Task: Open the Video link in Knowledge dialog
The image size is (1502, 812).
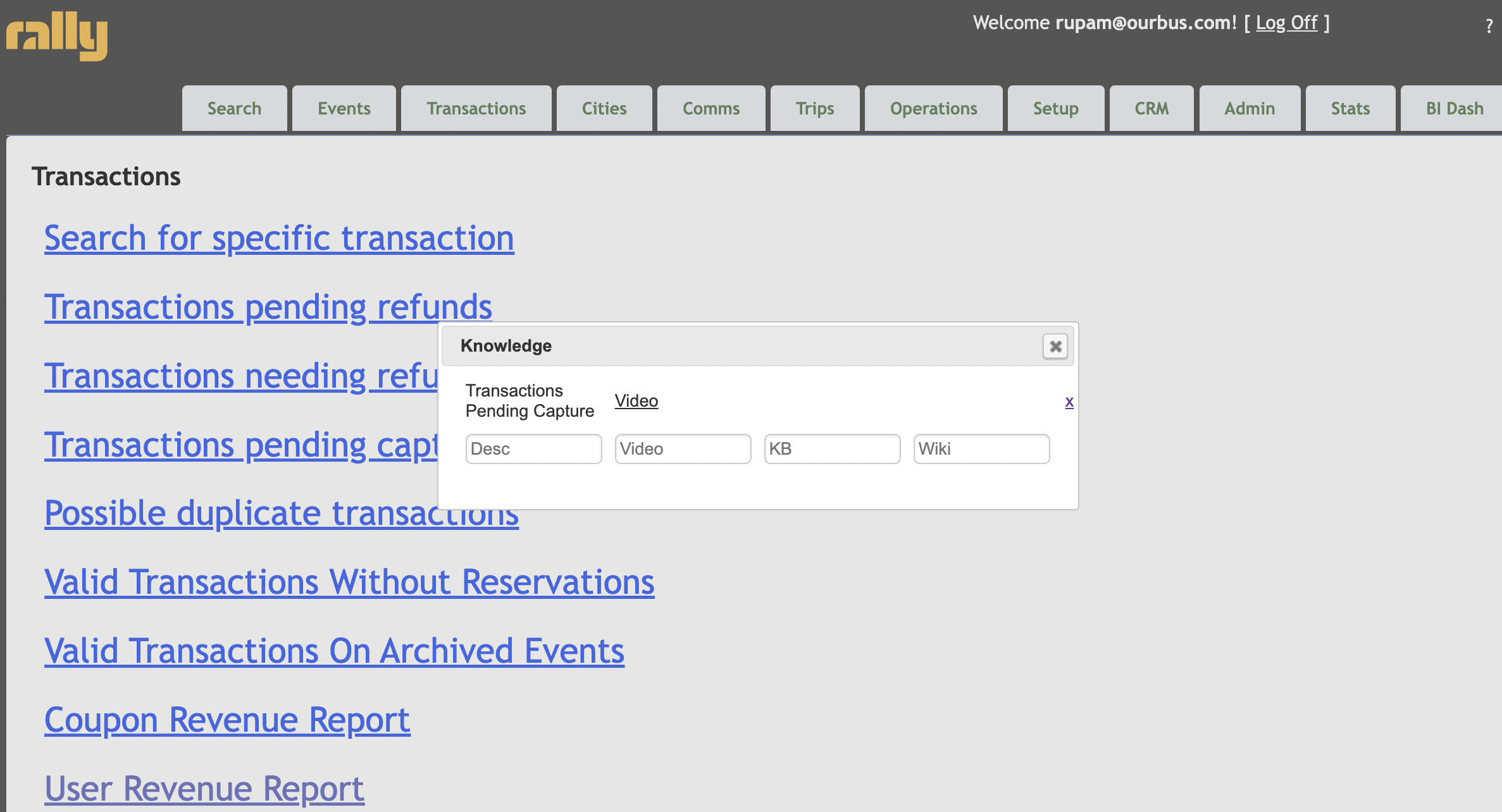Action: (636, 401)
